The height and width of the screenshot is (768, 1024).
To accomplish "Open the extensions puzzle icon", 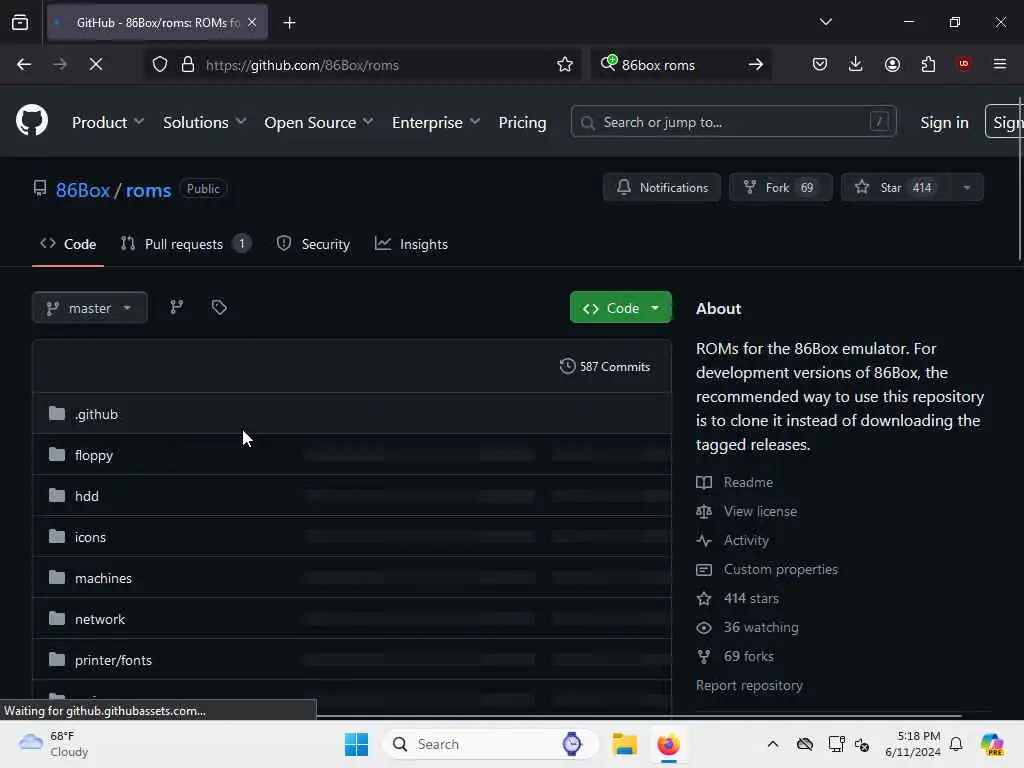I will click(928, 64).
